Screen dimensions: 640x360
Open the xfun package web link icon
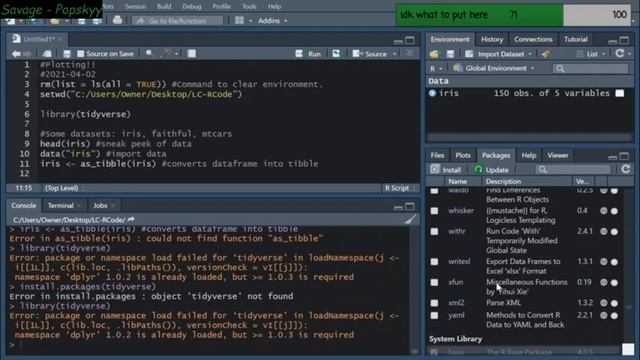[x=604, y=282]
